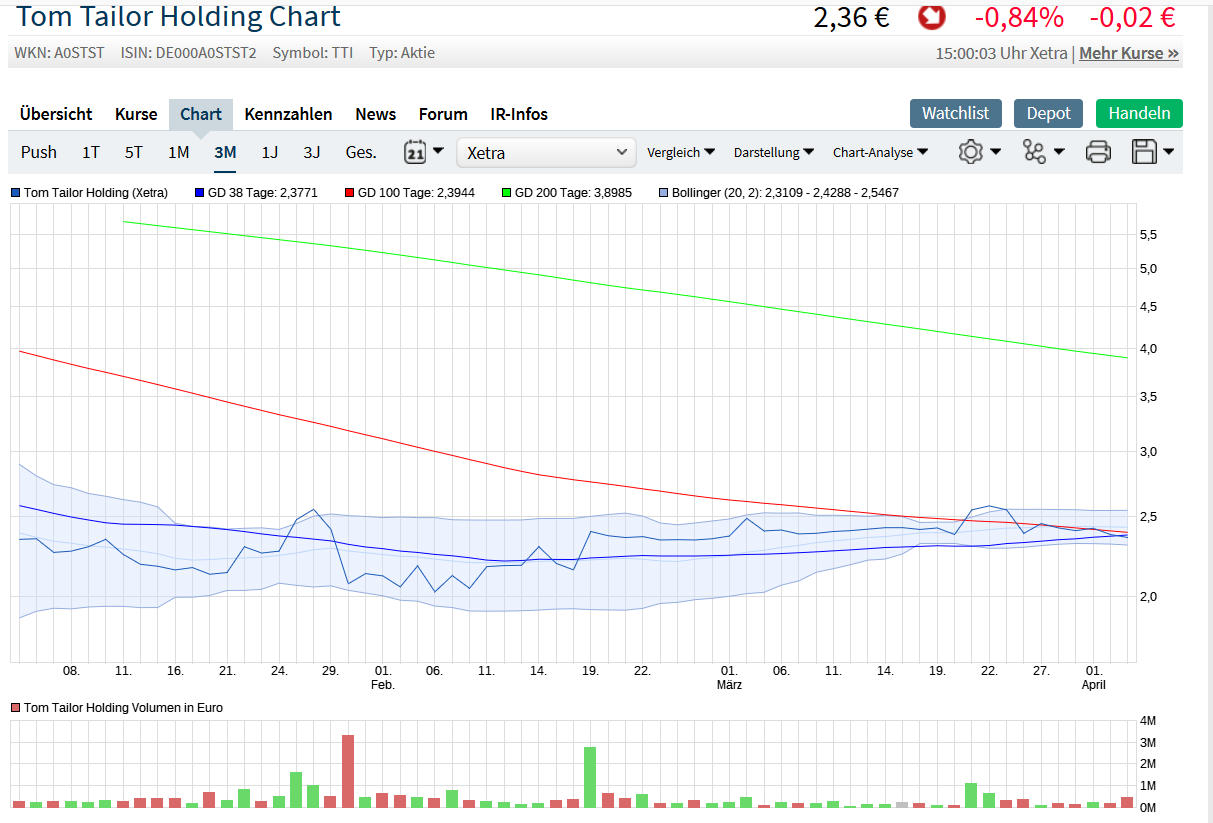Select the Push timeframe
This screenshot has height=823, width=1213.
point(39,152)
